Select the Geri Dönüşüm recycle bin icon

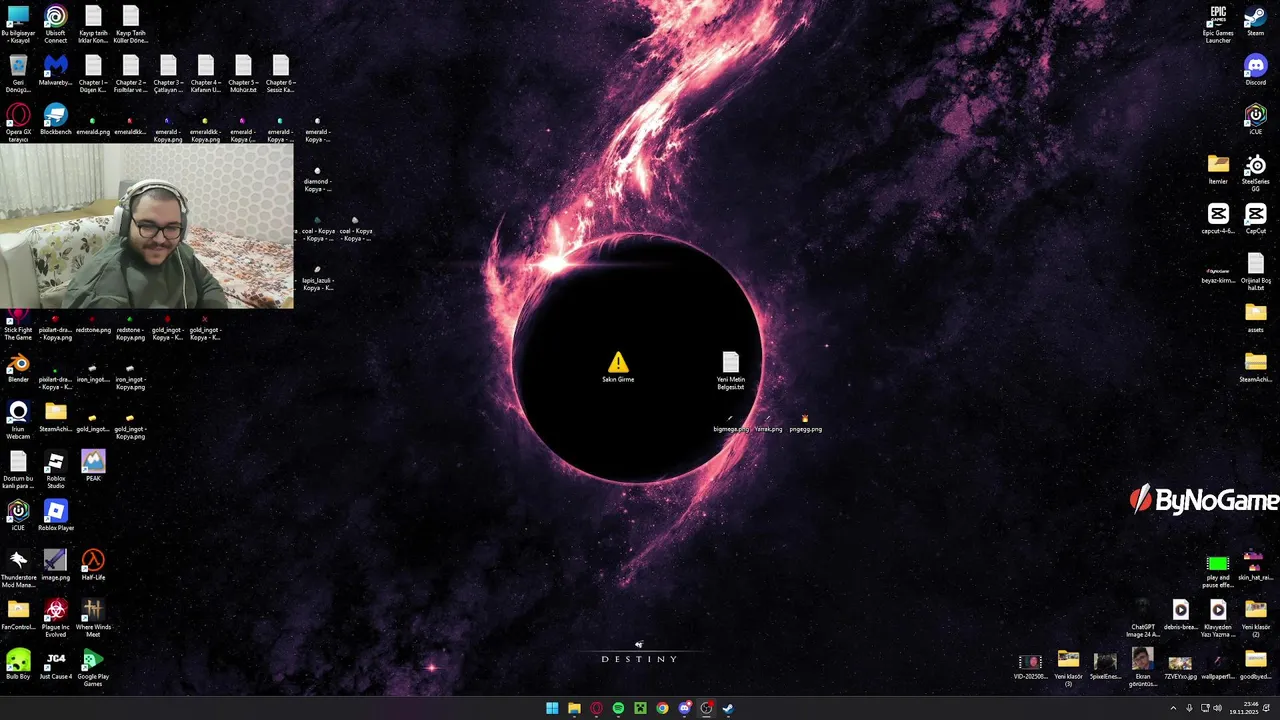pos(18,74)
